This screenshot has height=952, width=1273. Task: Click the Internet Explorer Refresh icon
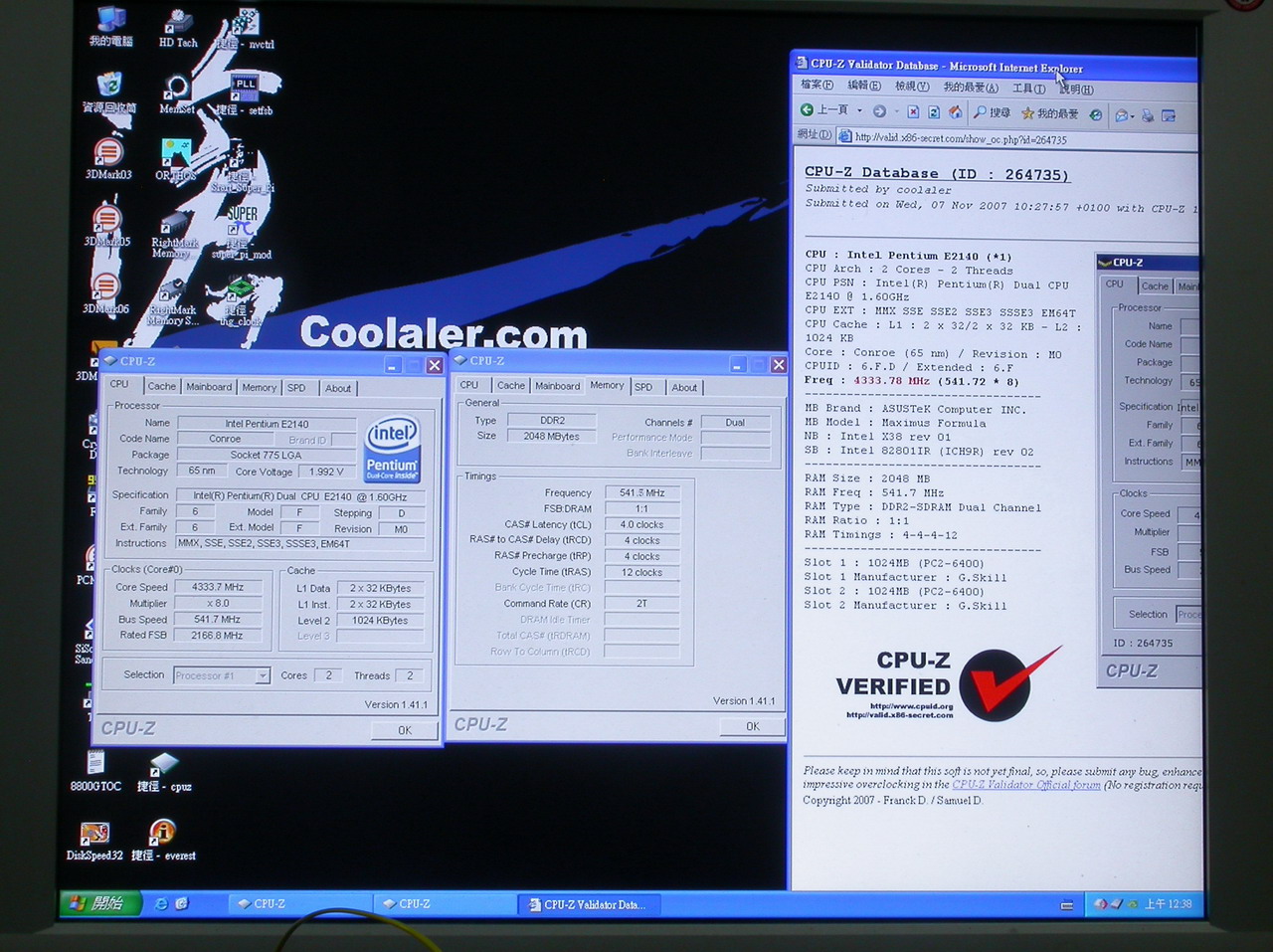(934, 112)
